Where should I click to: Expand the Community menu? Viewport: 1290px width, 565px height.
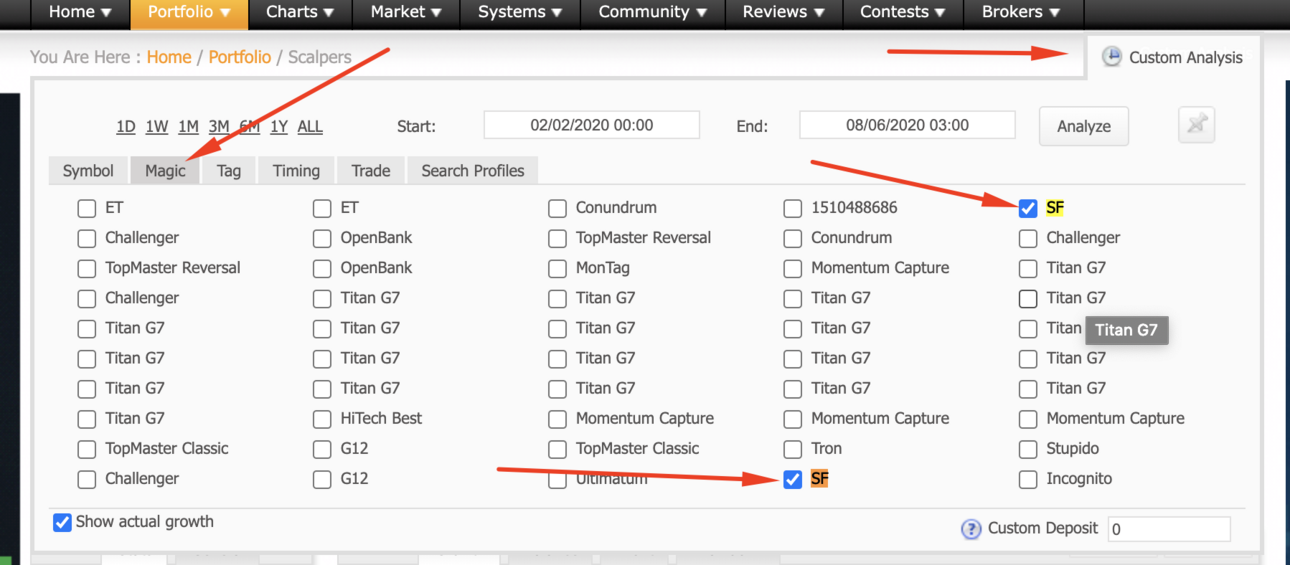(x=652, y=13)
